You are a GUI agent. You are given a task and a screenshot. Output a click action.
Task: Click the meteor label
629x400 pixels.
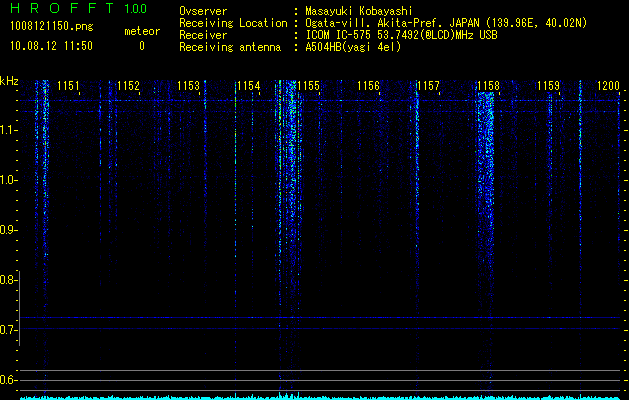pos(142,31)
